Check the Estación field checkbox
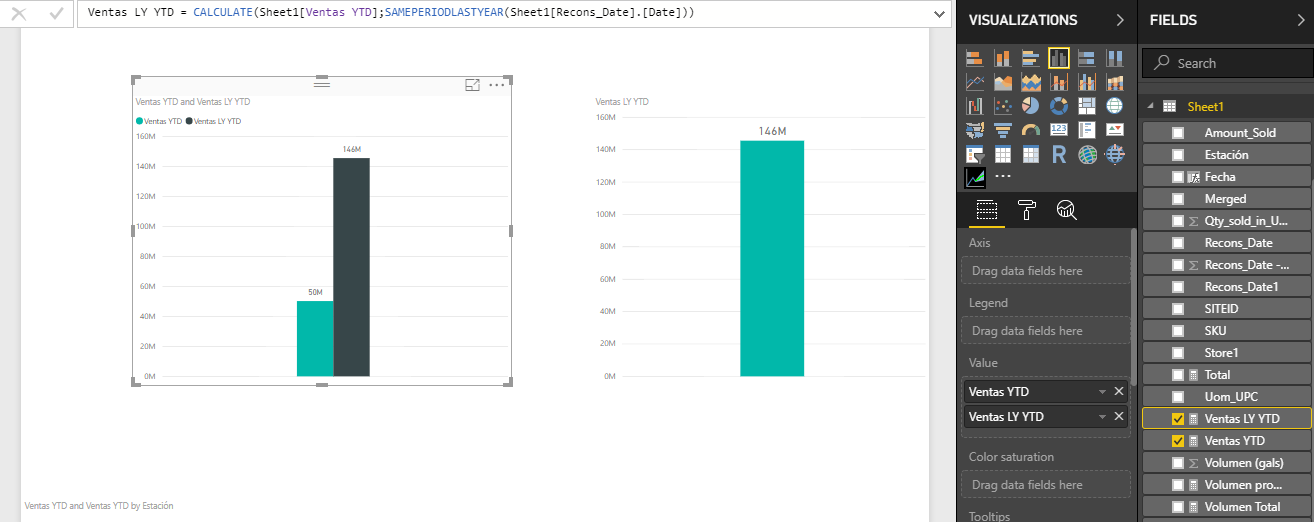Screen dimensions: 1314x522 coord(1177,155)
